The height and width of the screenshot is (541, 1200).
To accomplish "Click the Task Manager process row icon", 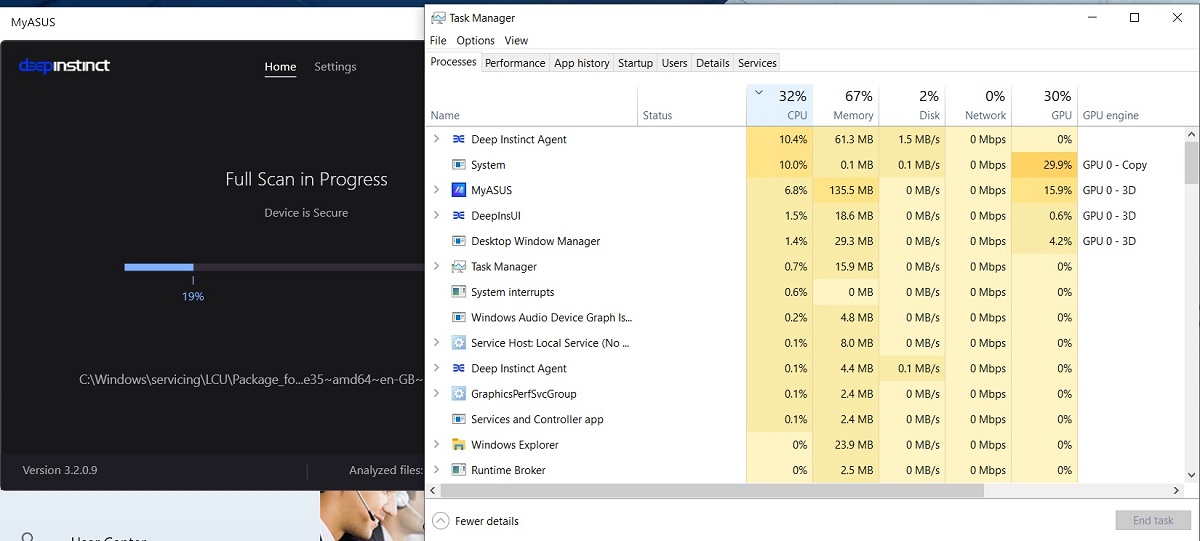I will coord(459,267).
